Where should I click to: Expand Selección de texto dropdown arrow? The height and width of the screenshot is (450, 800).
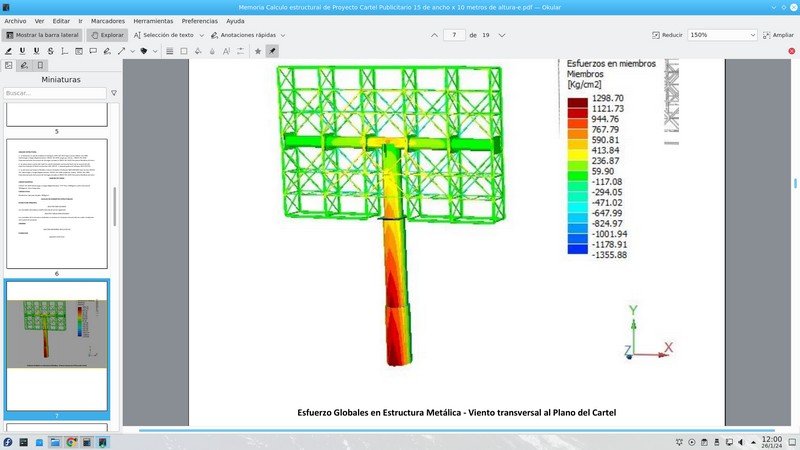pos(202,35)
